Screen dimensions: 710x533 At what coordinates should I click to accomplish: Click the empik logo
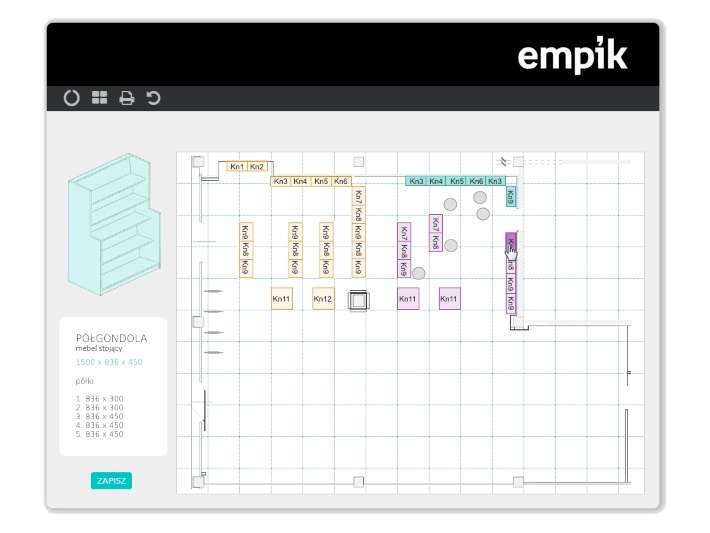click(x=573, y=55)
